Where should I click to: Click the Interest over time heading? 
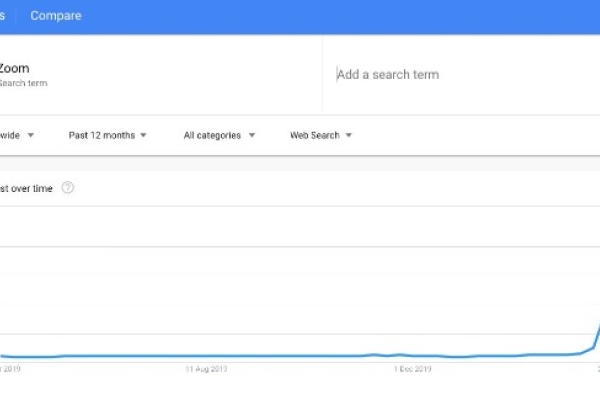26,188
